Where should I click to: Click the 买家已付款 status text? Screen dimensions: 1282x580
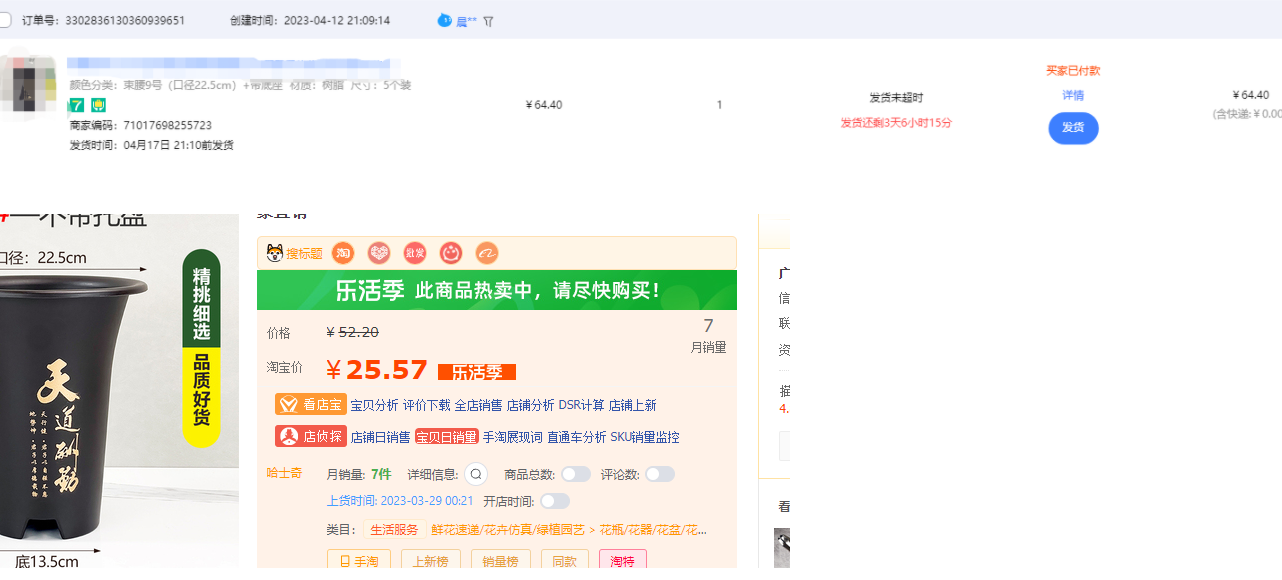1073,71
